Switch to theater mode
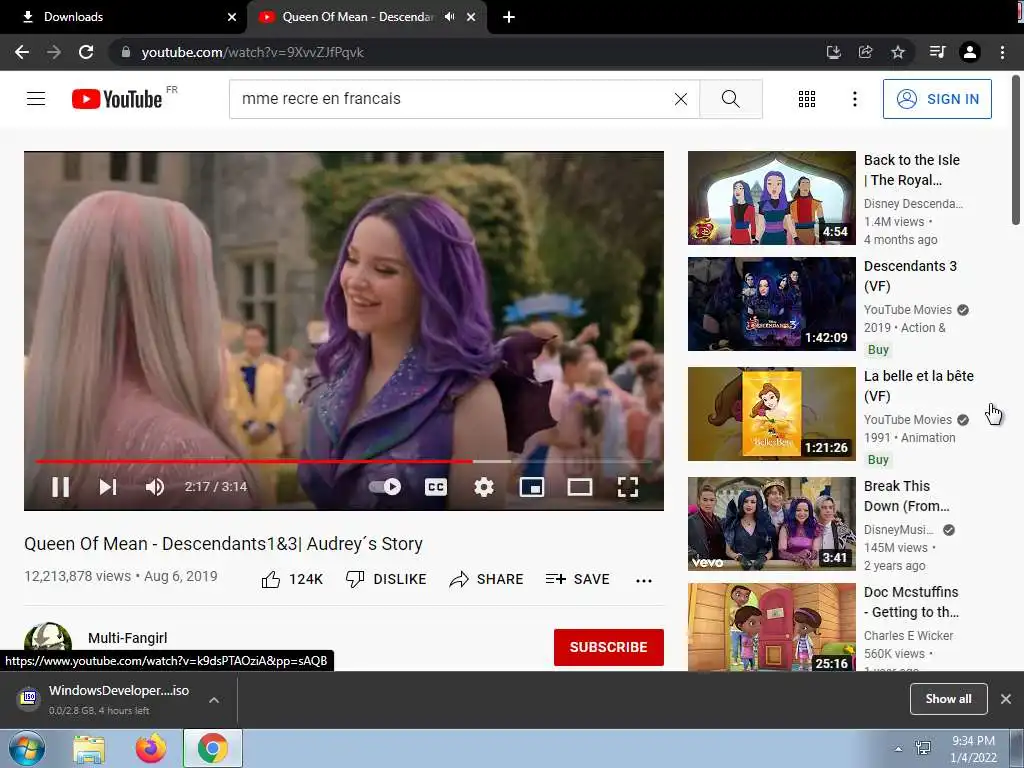This screenshot has width=1024, height=768. [580, 487]
